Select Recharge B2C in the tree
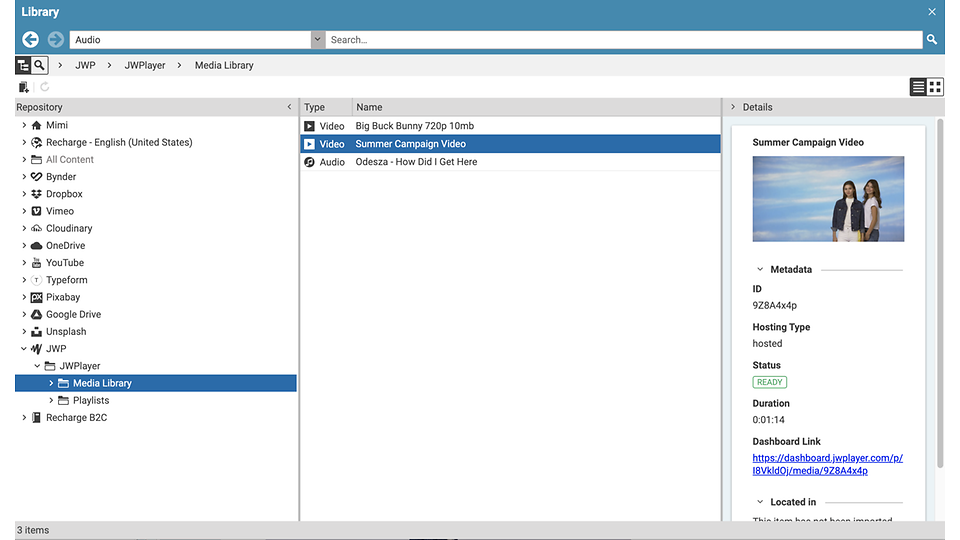Viewport: 960px width, 540px height. coord(77,418)
